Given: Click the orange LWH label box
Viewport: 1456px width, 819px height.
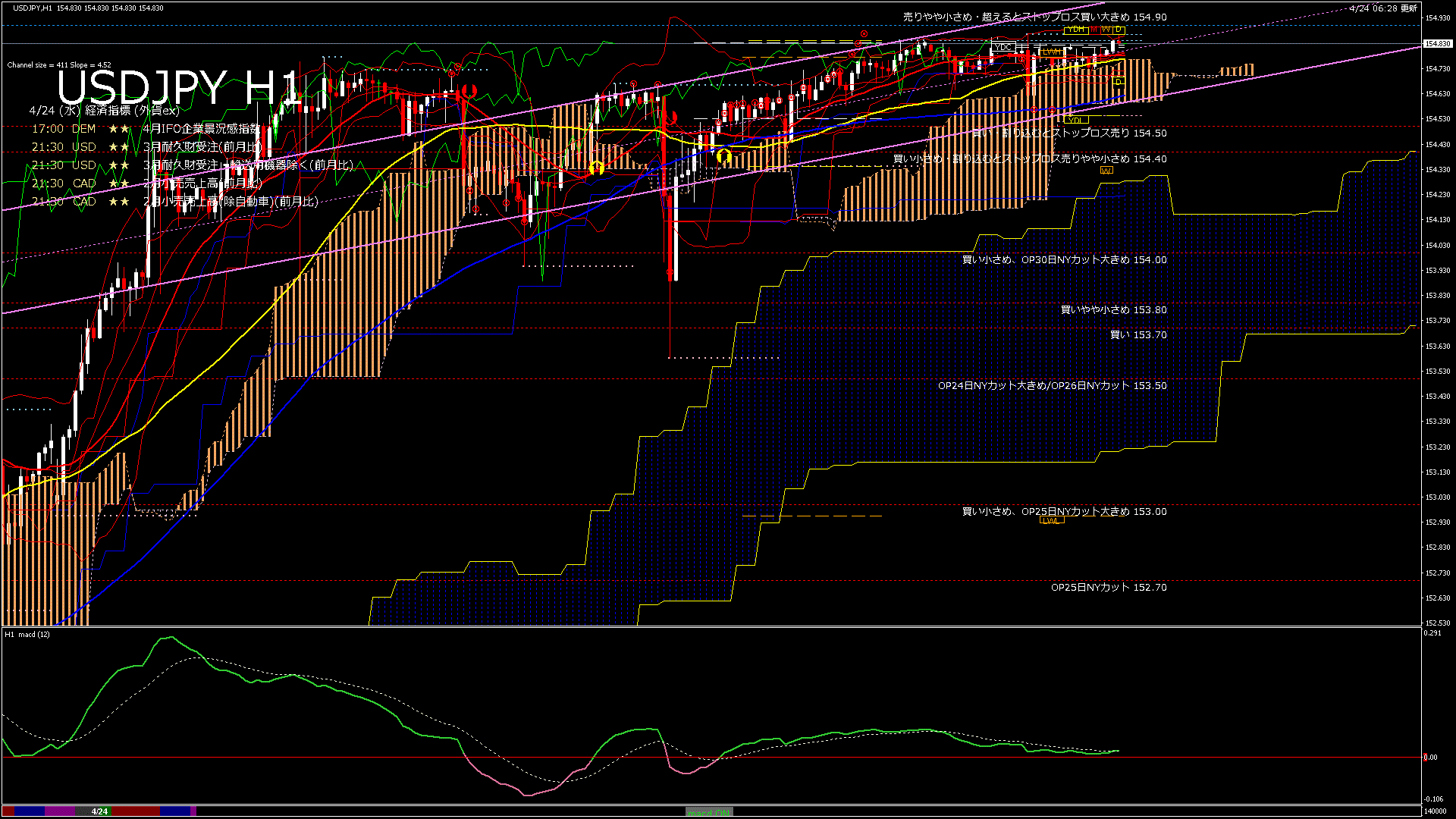Looking at the screenshot, I should click(x=1051, y=52).
